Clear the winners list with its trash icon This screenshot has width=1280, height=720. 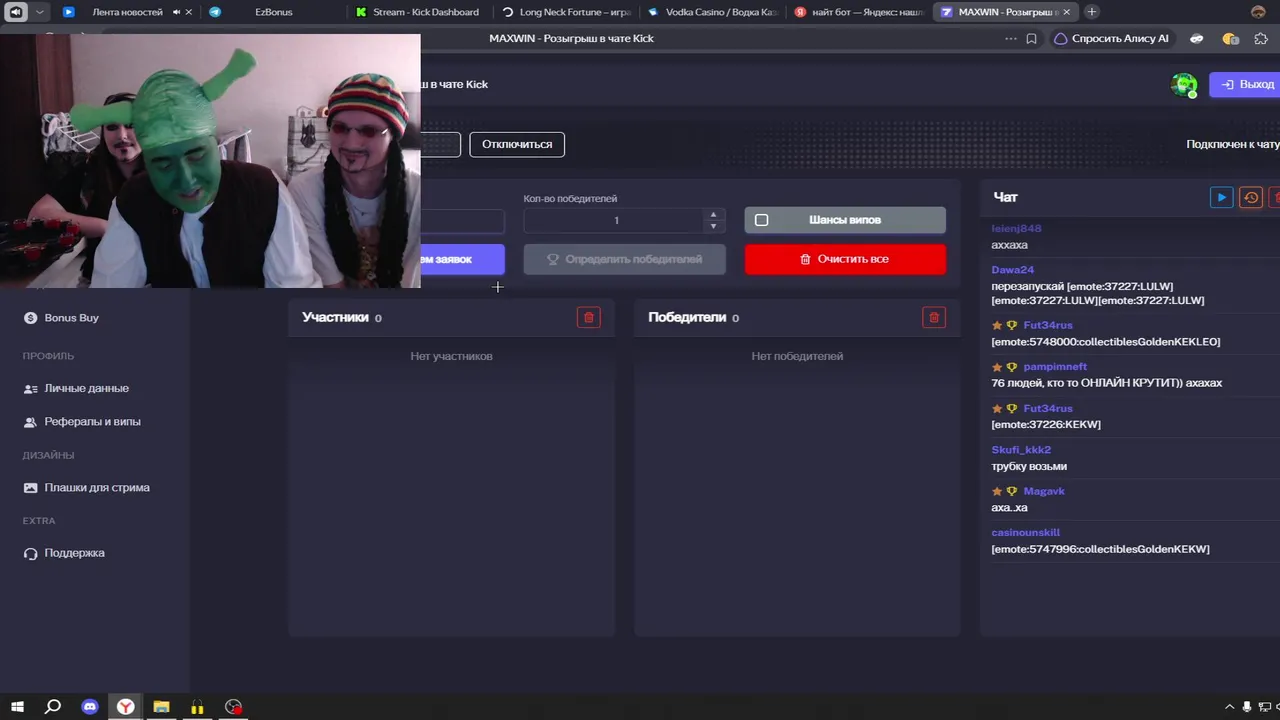point(934,317)
